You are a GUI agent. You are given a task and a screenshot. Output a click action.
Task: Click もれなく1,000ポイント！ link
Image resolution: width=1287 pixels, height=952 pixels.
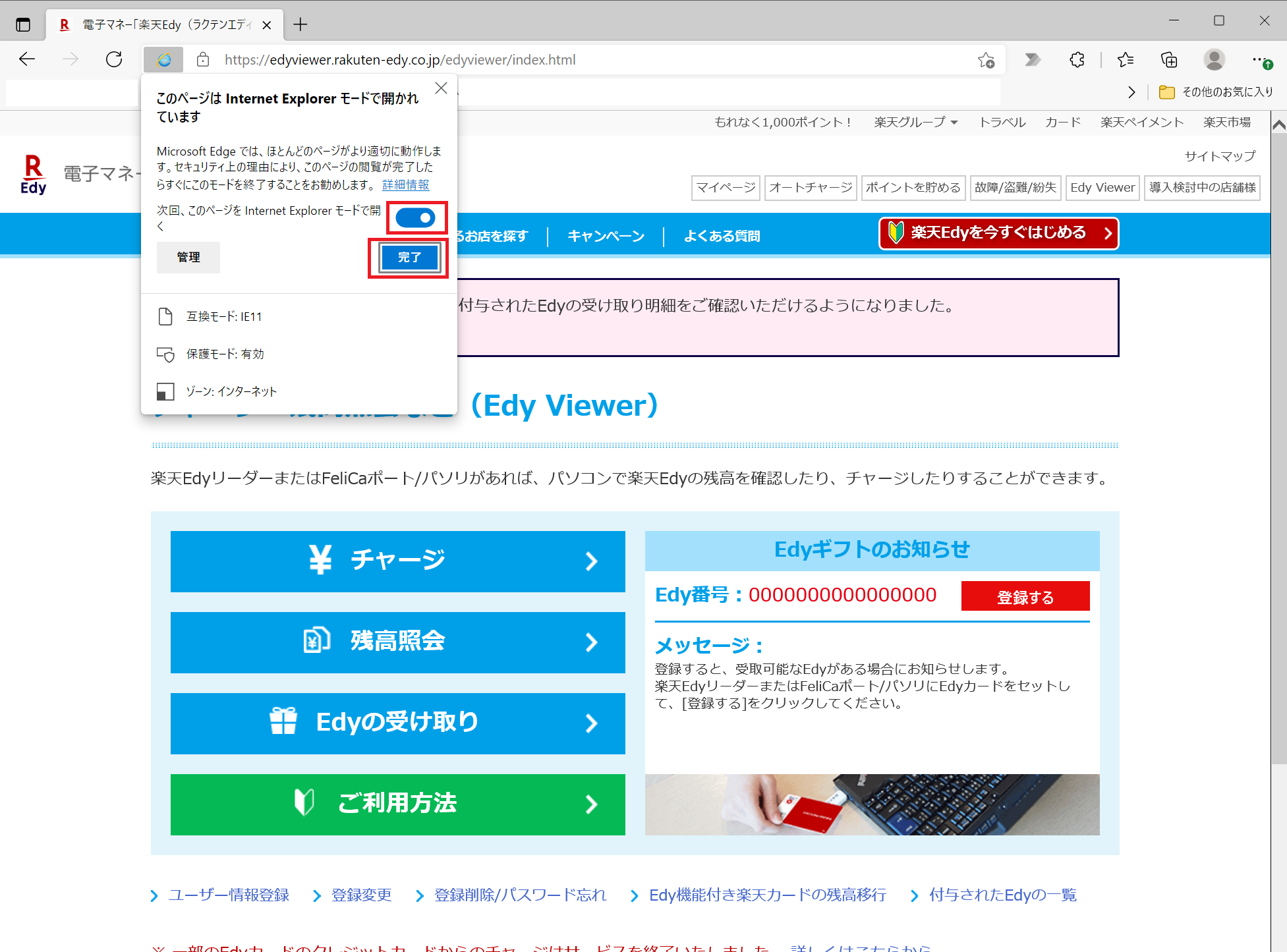784,123
